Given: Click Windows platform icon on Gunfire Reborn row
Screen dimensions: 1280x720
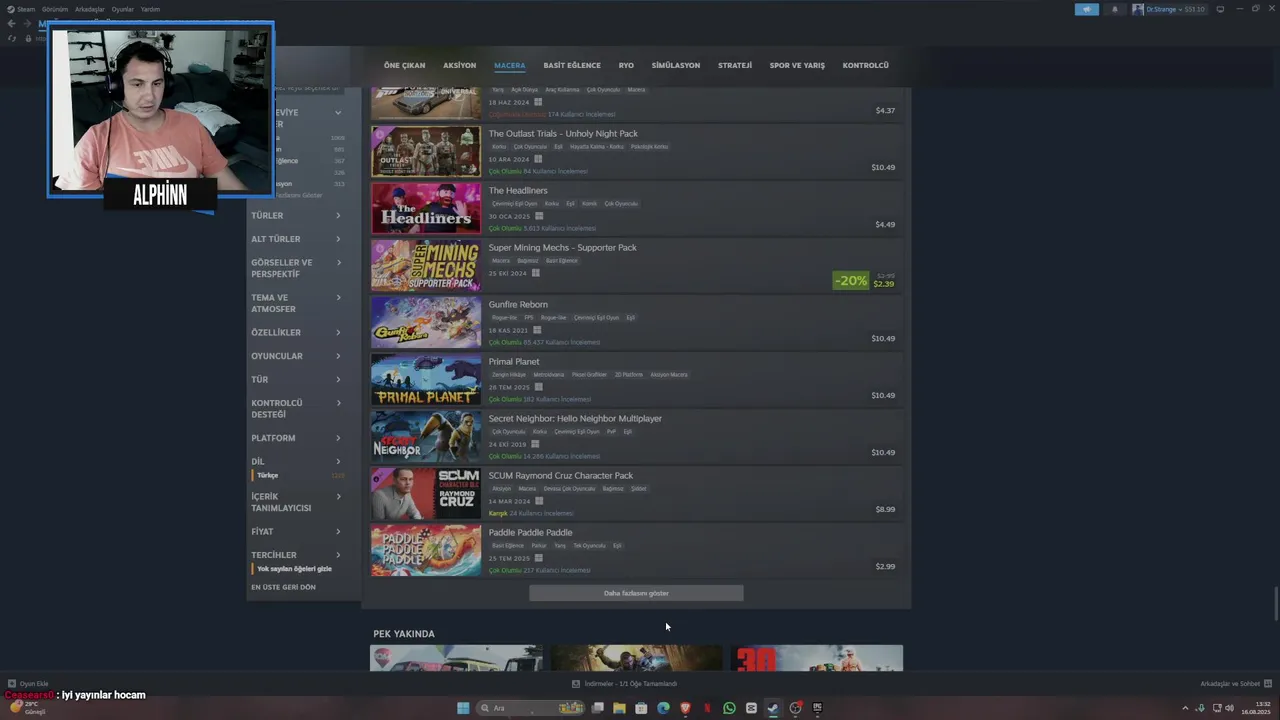Looking at the screenshot, I should point(537,330).
